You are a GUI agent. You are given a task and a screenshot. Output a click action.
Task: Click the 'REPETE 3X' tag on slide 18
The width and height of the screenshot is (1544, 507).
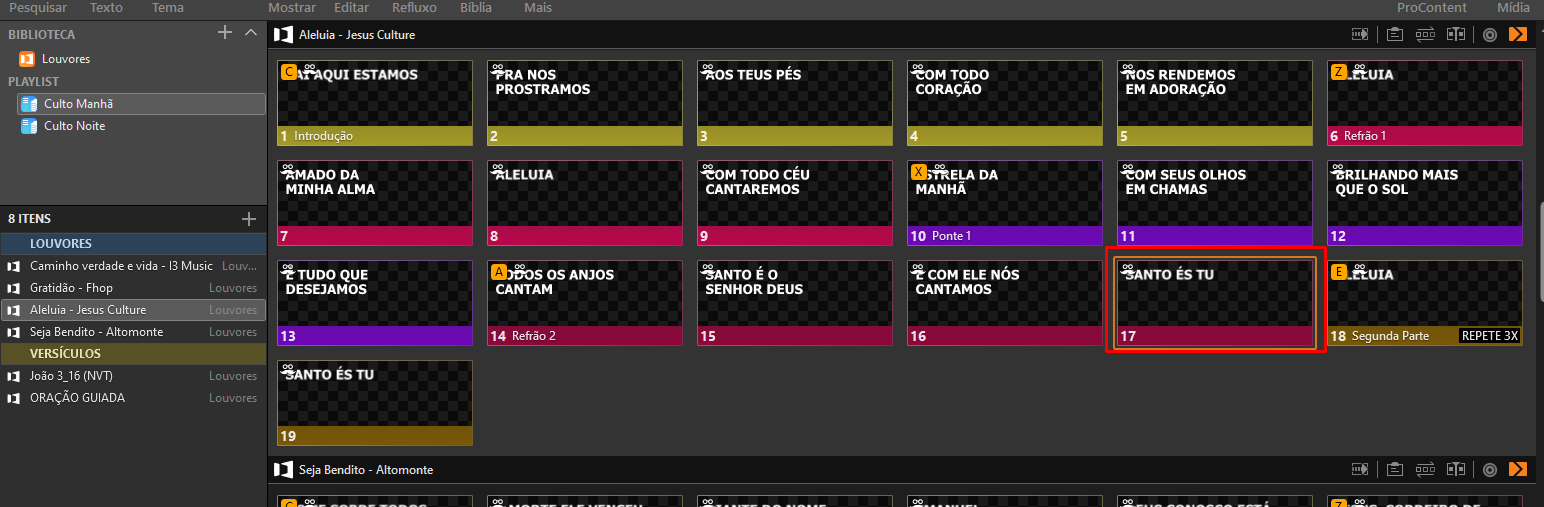click(x=1489, y=336)
